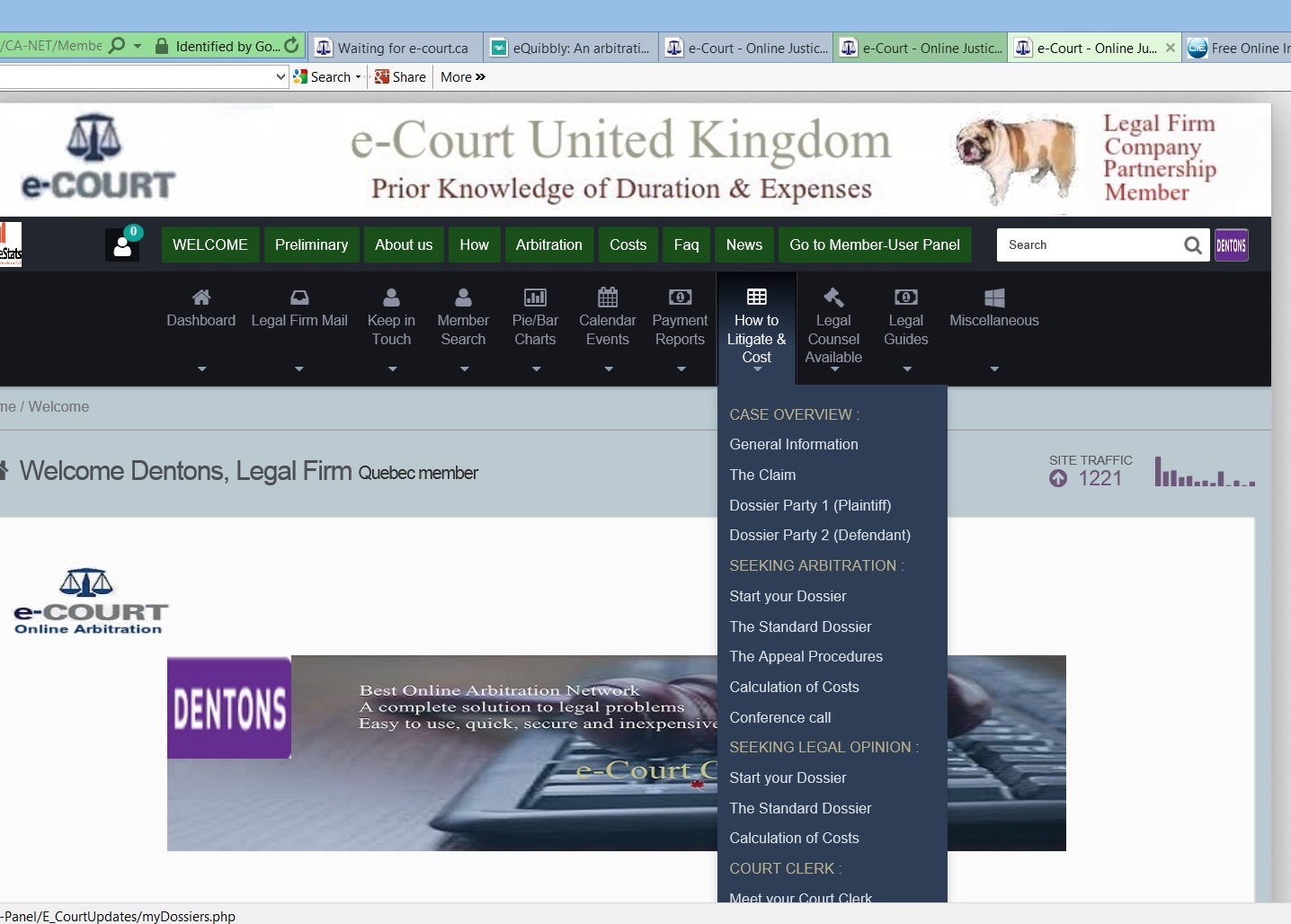Expand the Keep in Touch dropdown arrow
The image size is (1291, 924).
point(392,369)
